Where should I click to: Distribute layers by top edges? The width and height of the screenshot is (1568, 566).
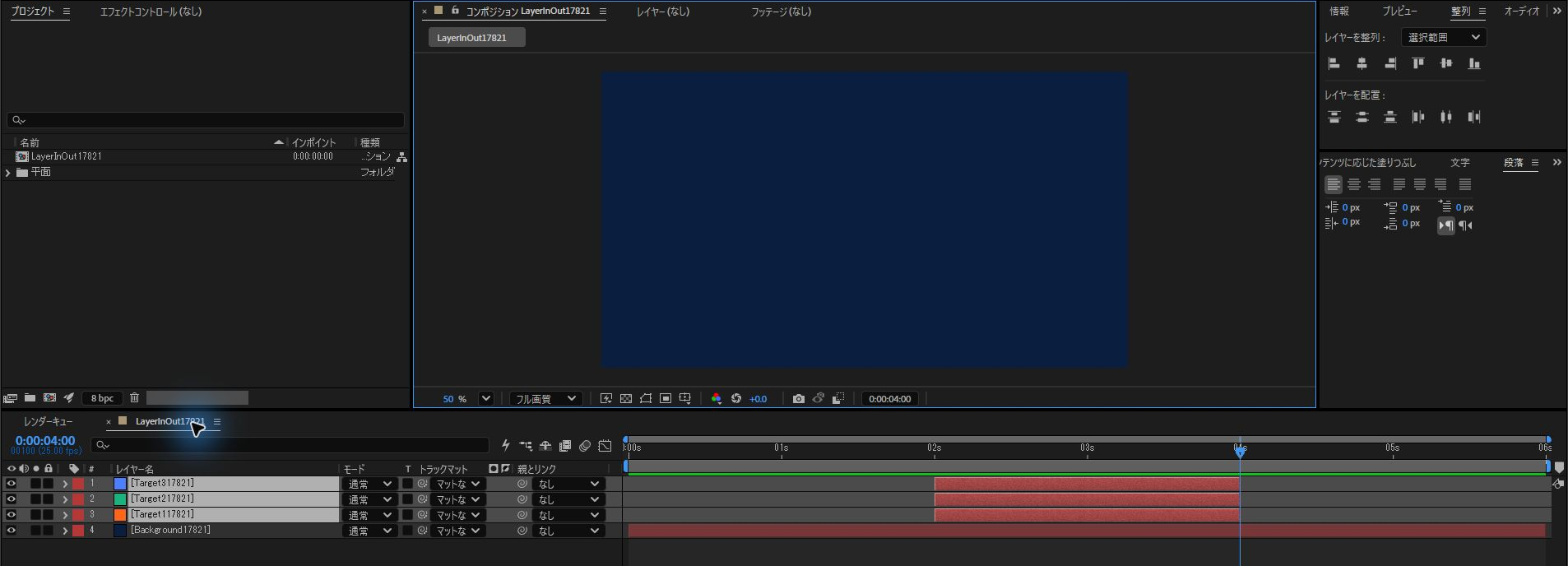[1334, 117]
